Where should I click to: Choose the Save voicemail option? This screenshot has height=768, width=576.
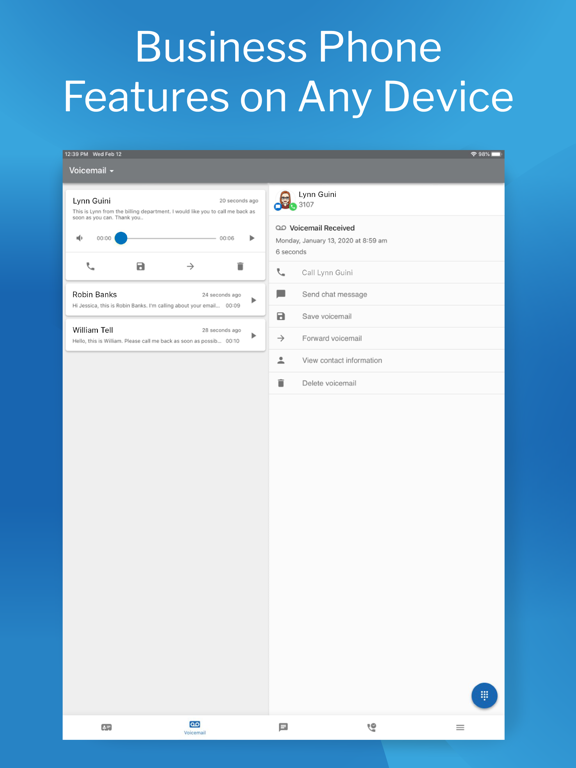tap(386, 316)
